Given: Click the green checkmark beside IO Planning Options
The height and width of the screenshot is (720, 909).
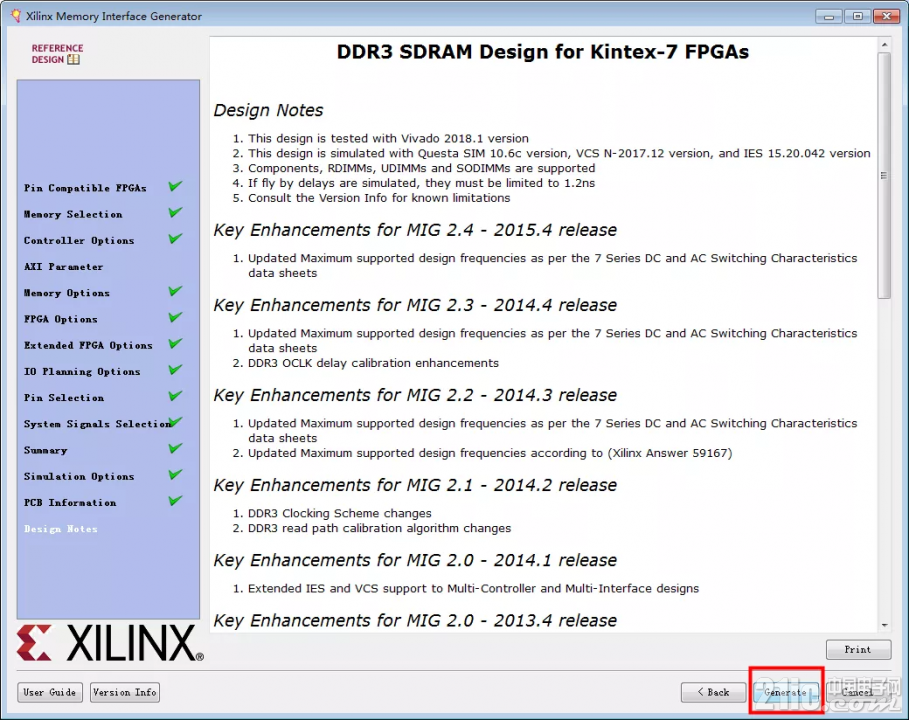Looking at the screenshot, I should 175,369.
